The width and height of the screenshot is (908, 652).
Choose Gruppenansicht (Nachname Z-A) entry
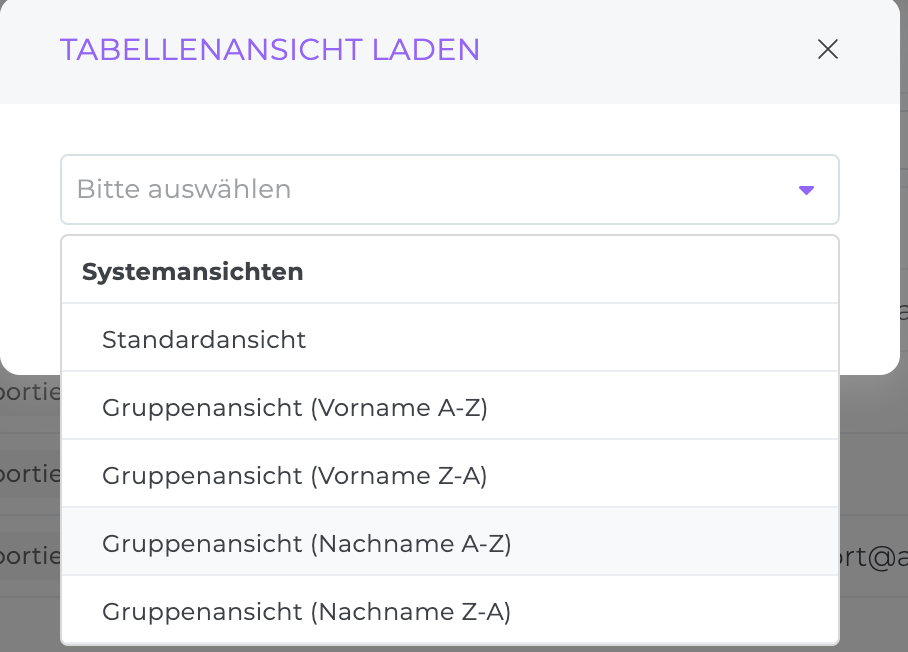[x=306, y=611]
